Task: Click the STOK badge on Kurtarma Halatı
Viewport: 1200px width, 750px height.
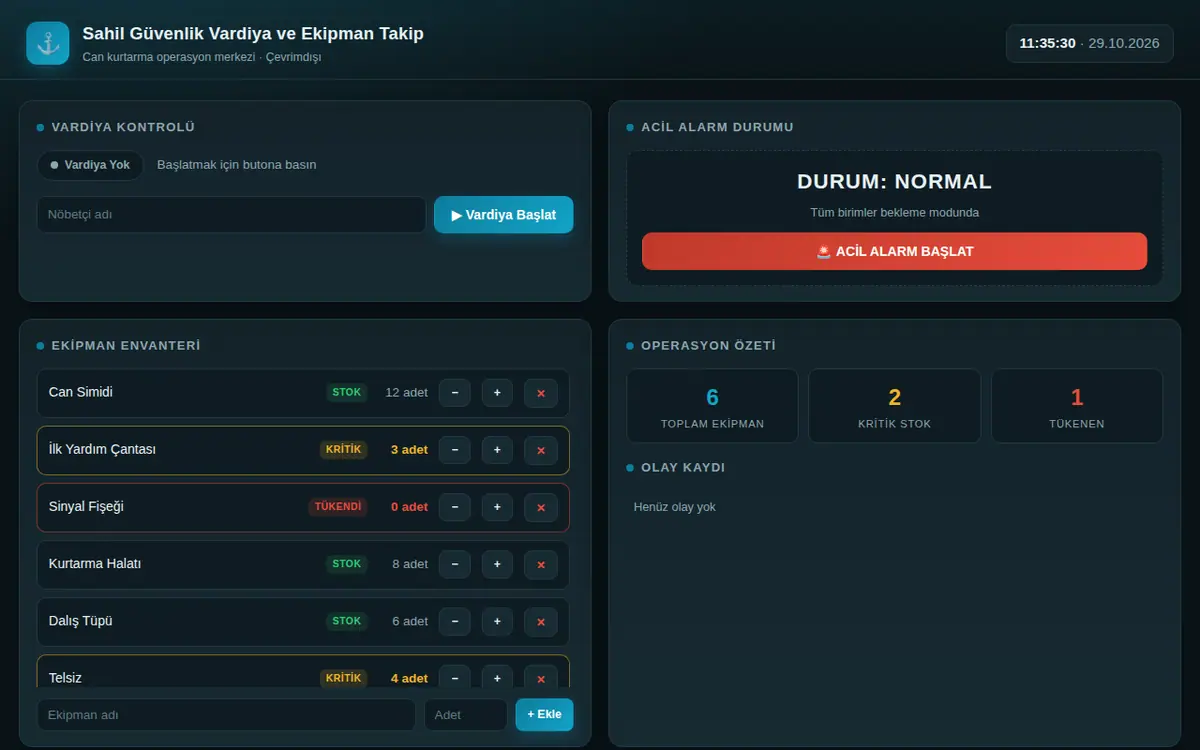Action: (347, 564)
